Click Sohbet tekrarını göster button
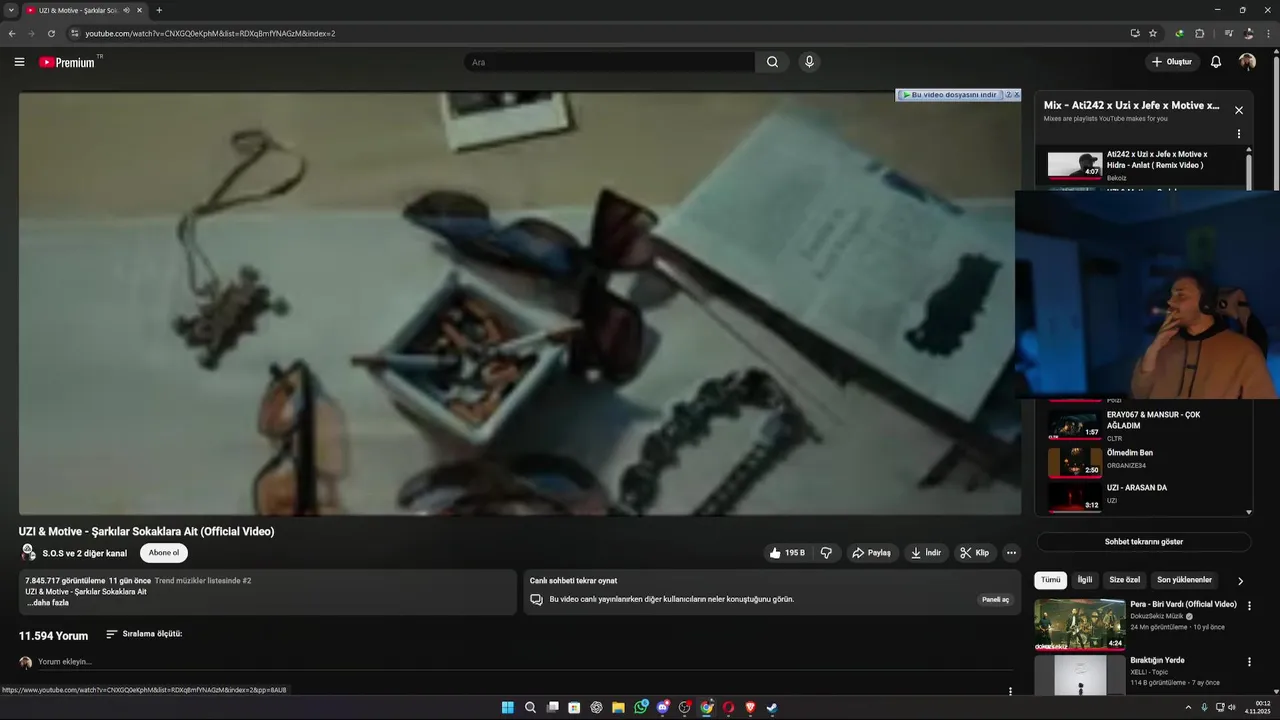Viewport: 1280px width, 720px height. pos(1143,542)
